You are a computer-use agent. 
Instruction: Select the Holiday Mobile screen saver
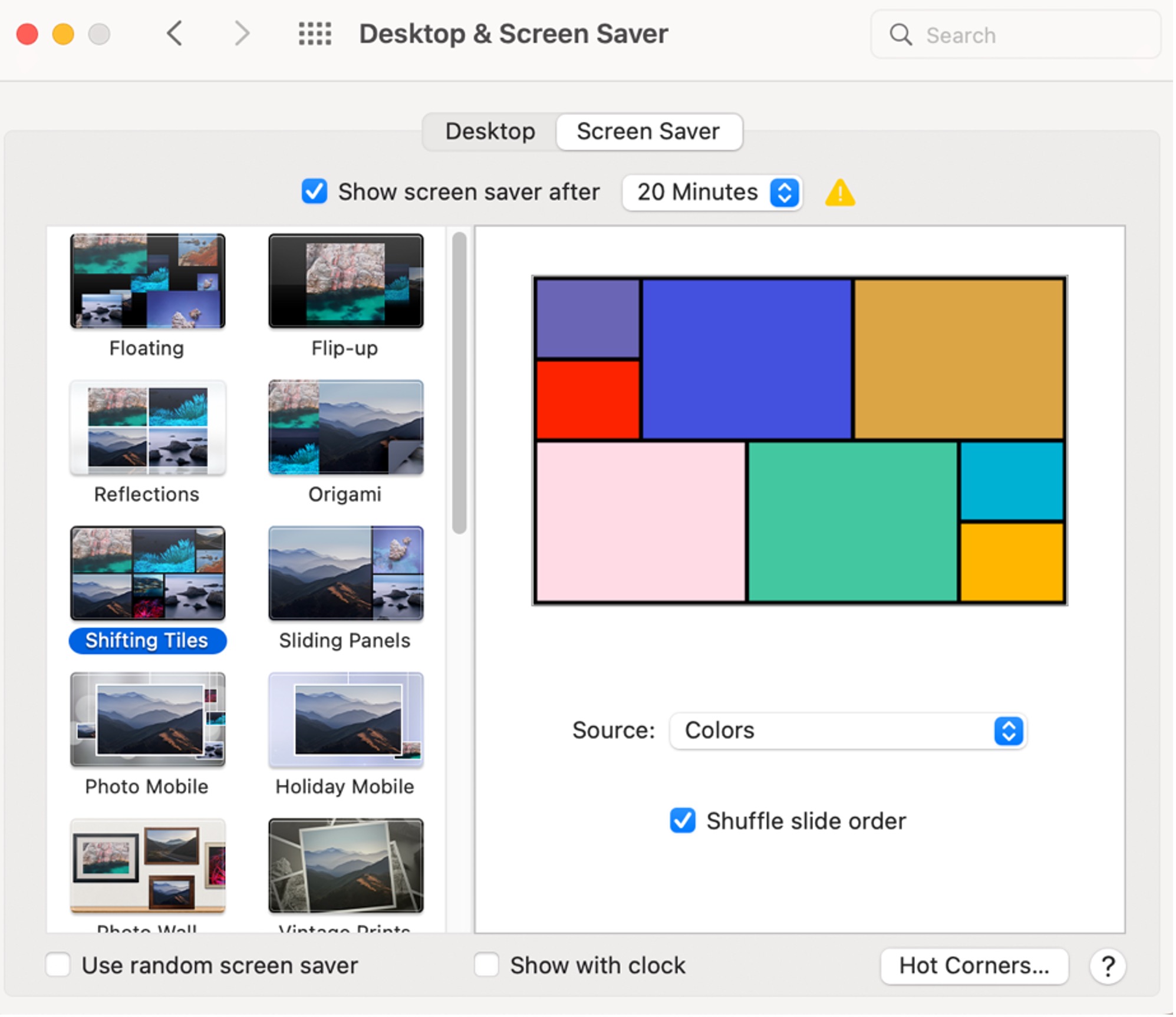coord(345,719)
